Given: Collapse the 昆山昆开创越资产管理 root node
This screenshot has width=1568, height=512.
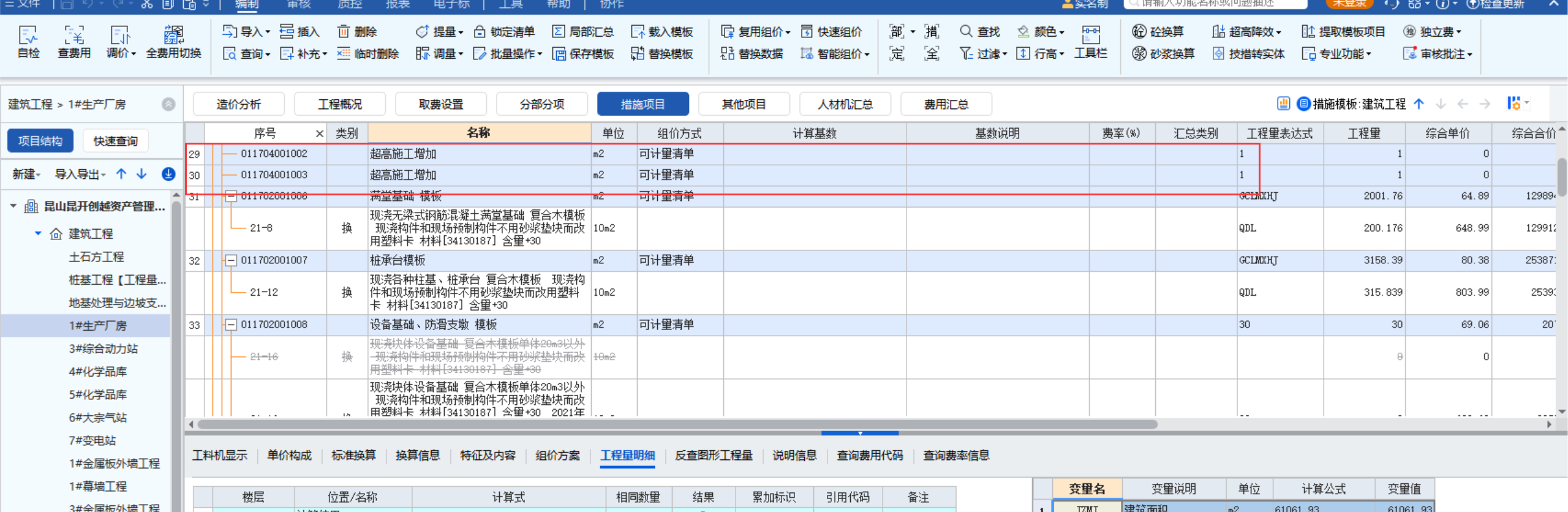Looking at the screenshot, I should [x=13, y=206].
